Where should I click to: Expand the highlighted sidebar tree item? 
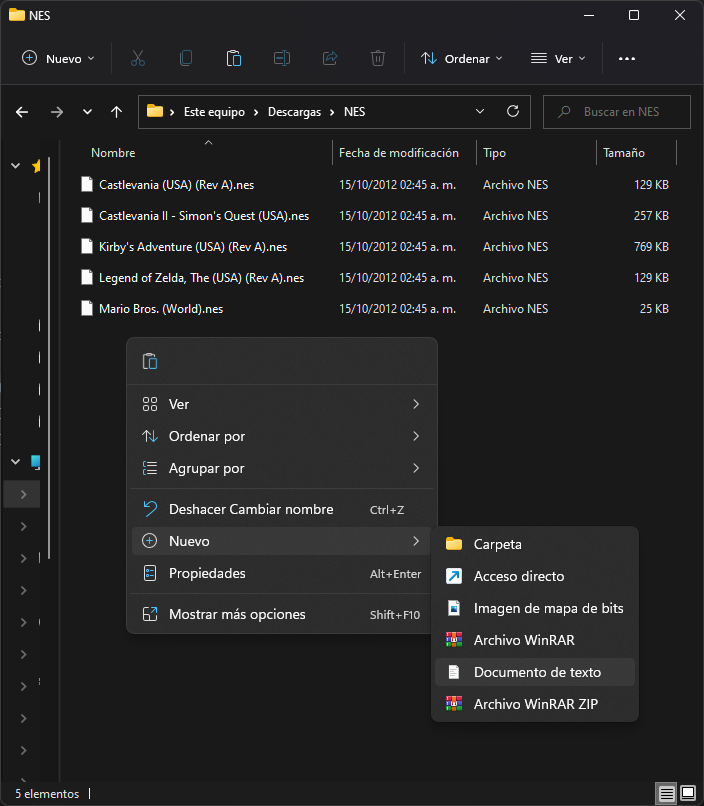click(23, 494)
